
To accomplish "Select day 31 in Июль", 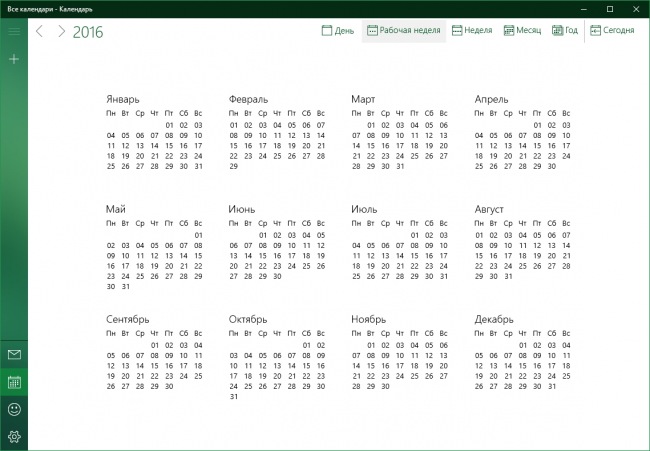I will pos(444,276).
